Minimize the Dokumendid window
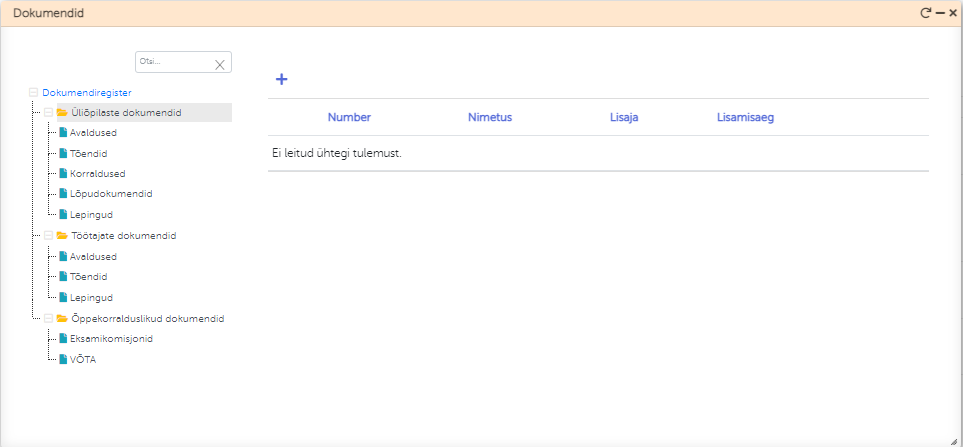 tap(940, 13)
